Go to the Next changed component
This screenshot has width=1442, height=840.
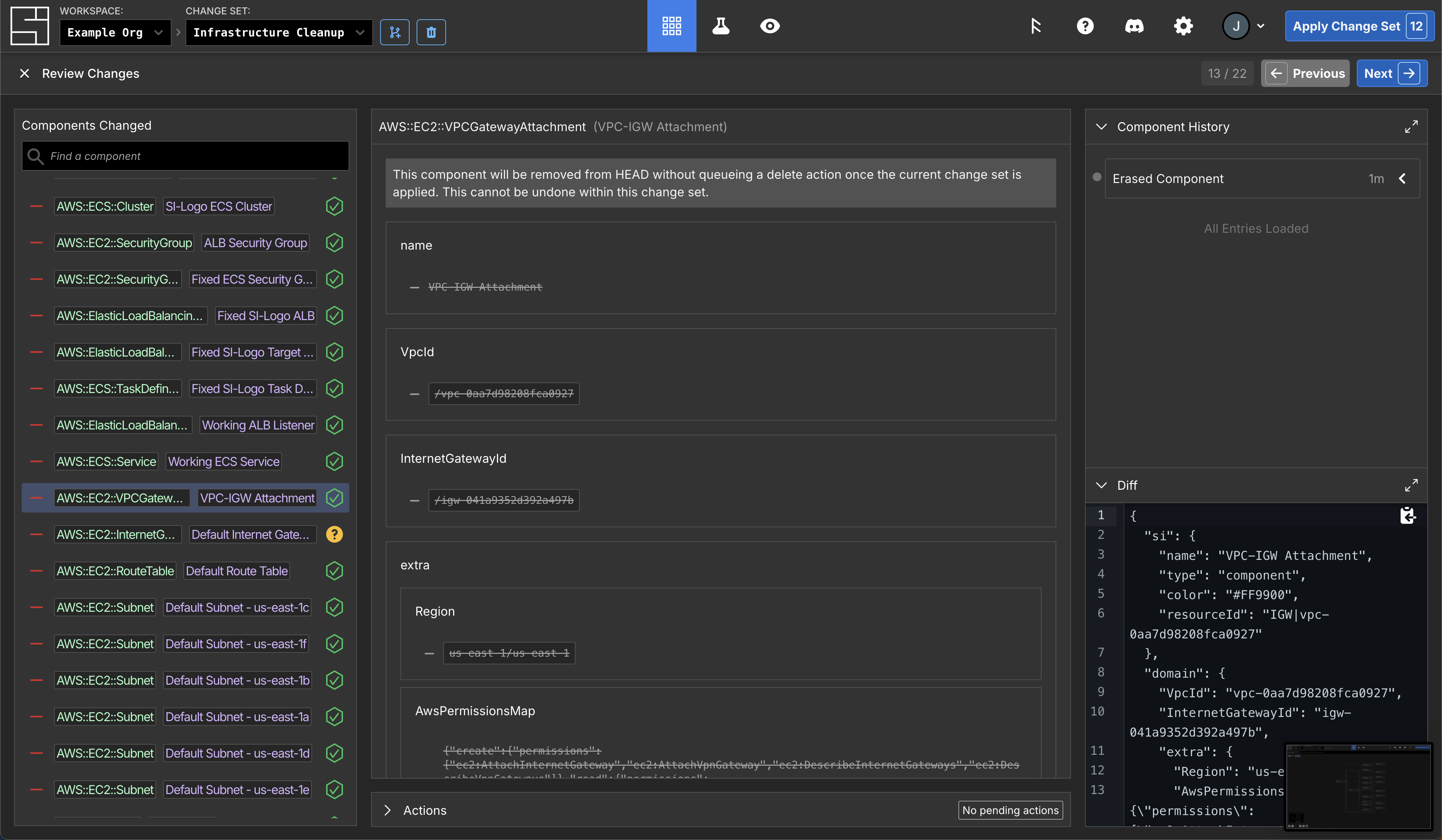(x=1392, y=73)
